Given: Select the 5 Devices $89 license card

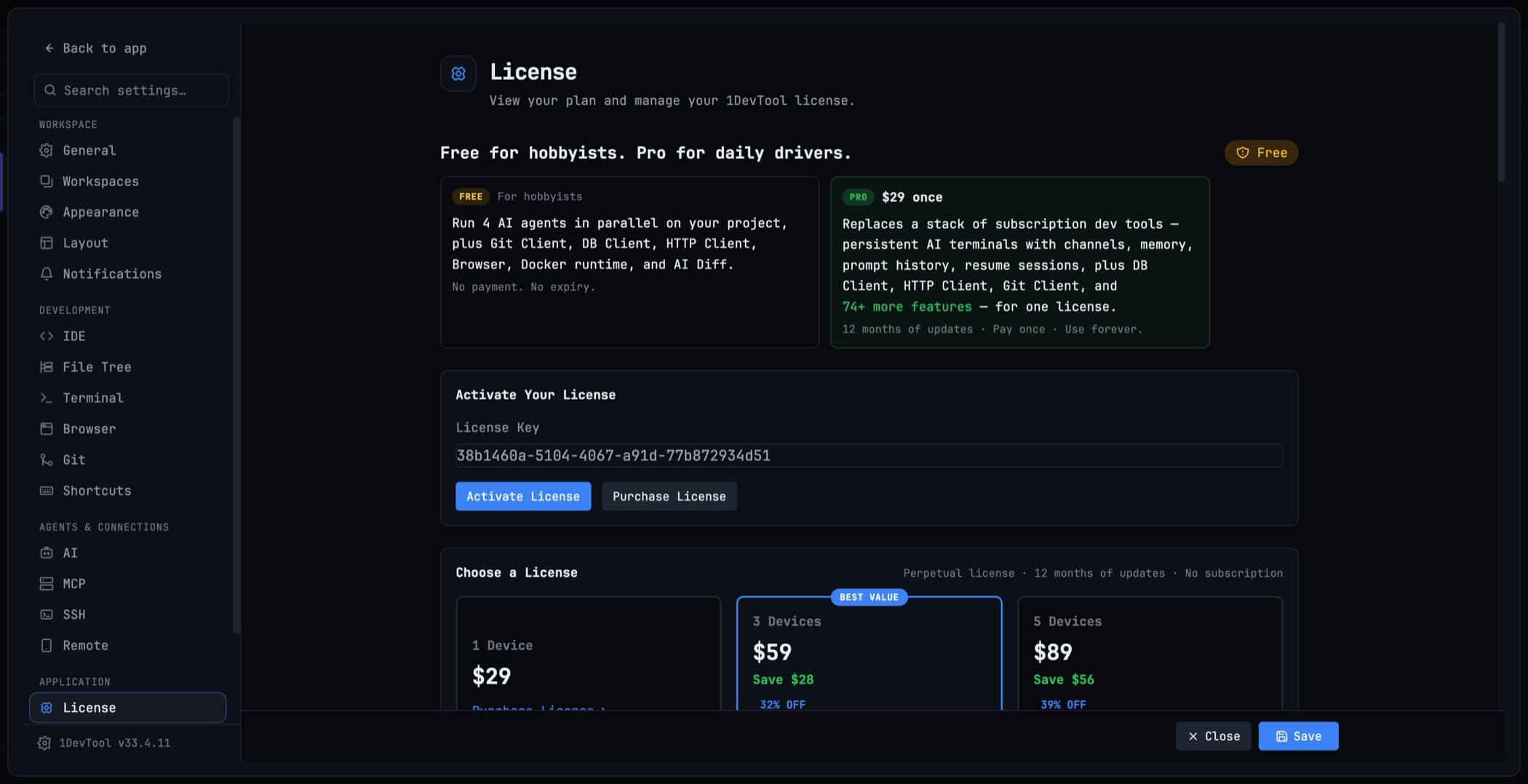Looking at the screenshot, I should tap(1150, 653).
